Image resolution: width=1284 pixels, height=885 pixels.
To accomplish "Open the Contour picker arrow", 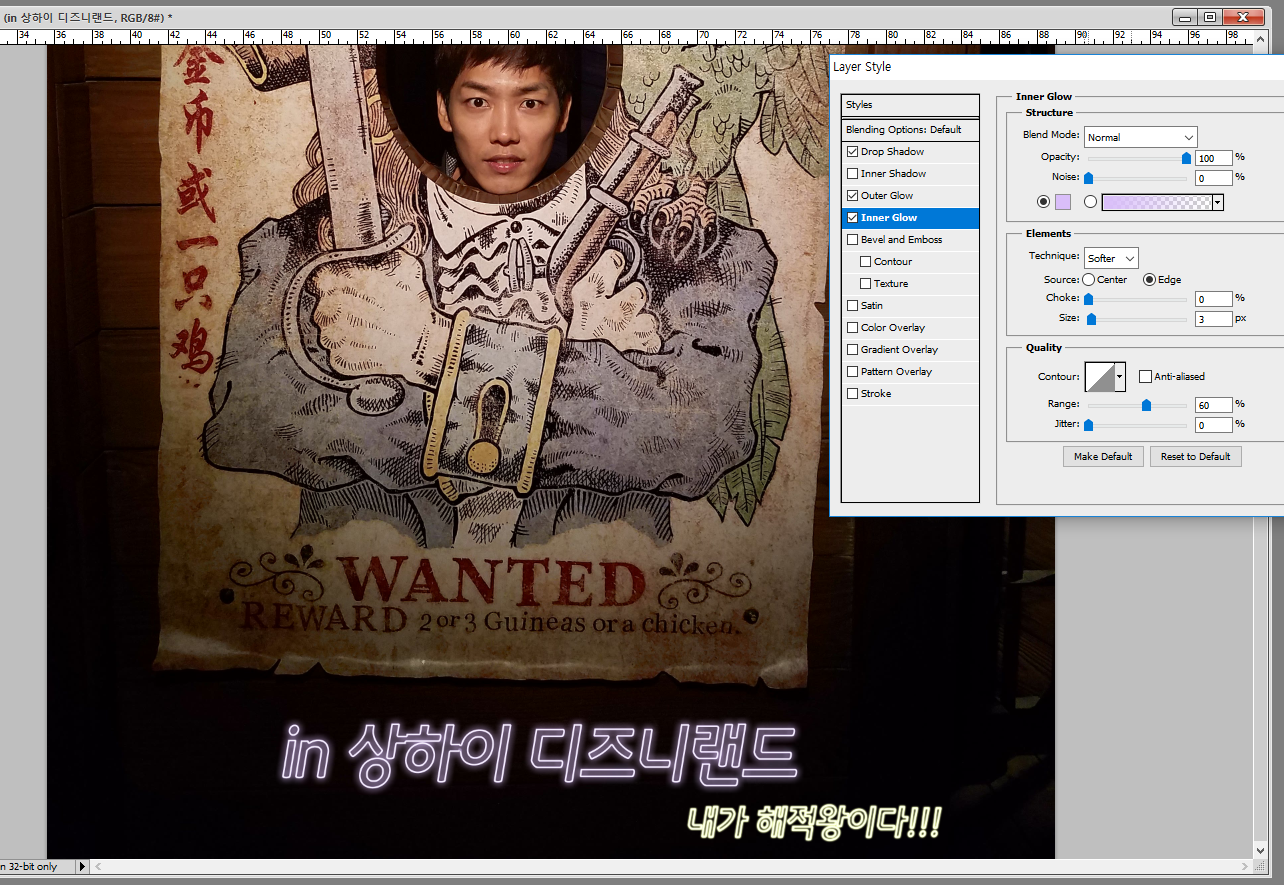I will [1120, 377].
